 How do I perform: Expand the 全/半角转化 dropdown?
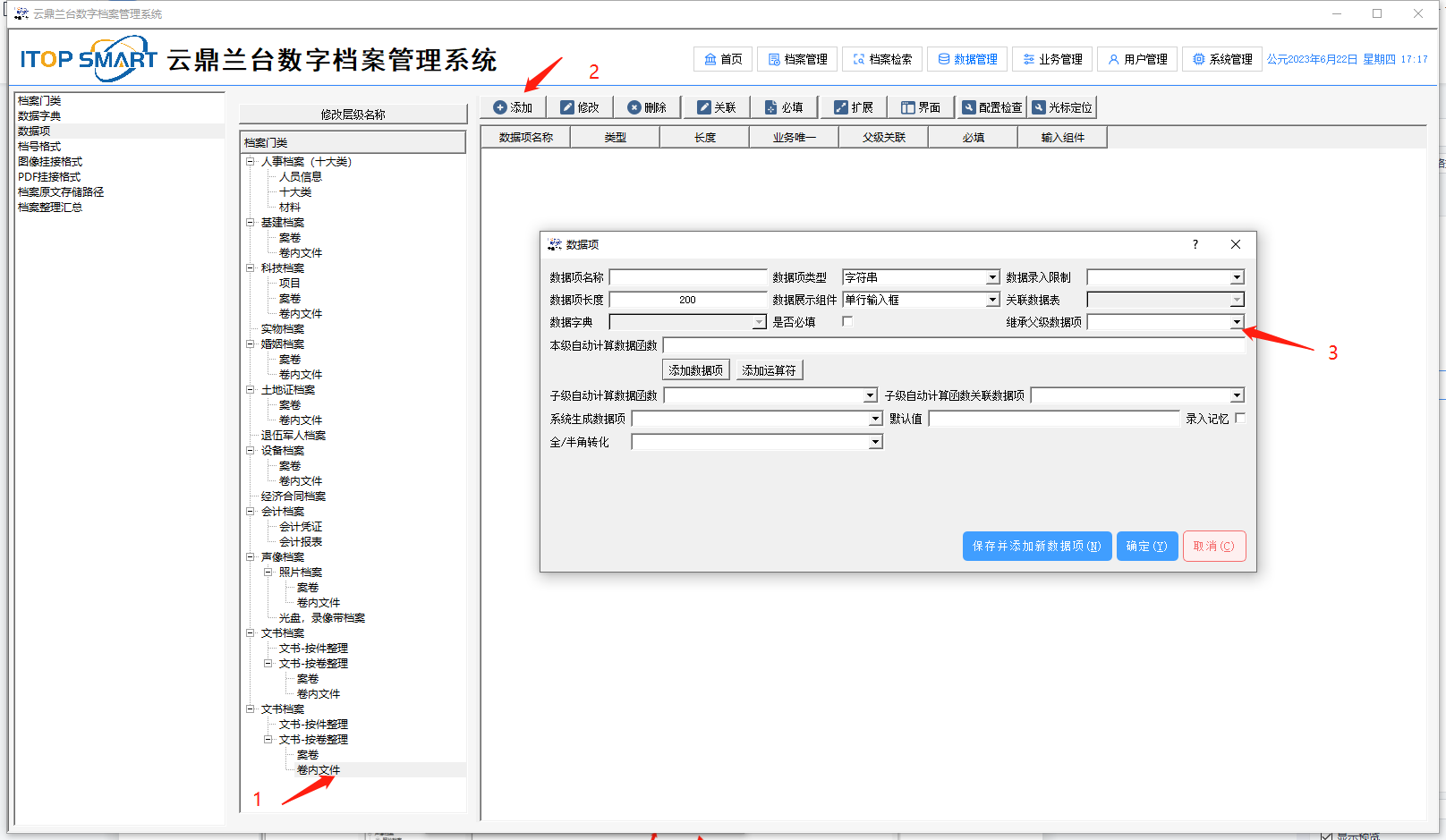tap(875, 442)
